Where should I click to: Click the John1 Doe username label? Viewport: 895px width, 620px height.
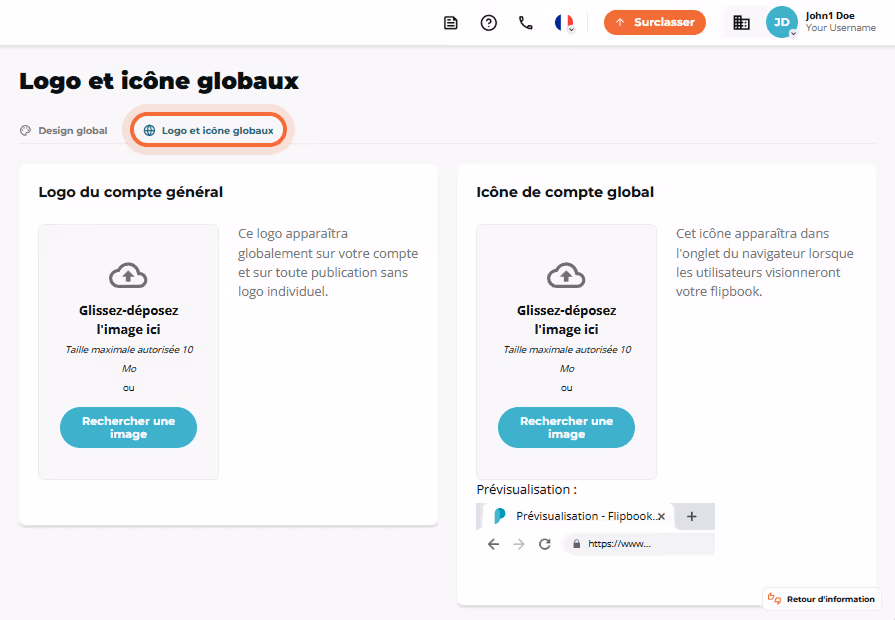click(830, 16)
